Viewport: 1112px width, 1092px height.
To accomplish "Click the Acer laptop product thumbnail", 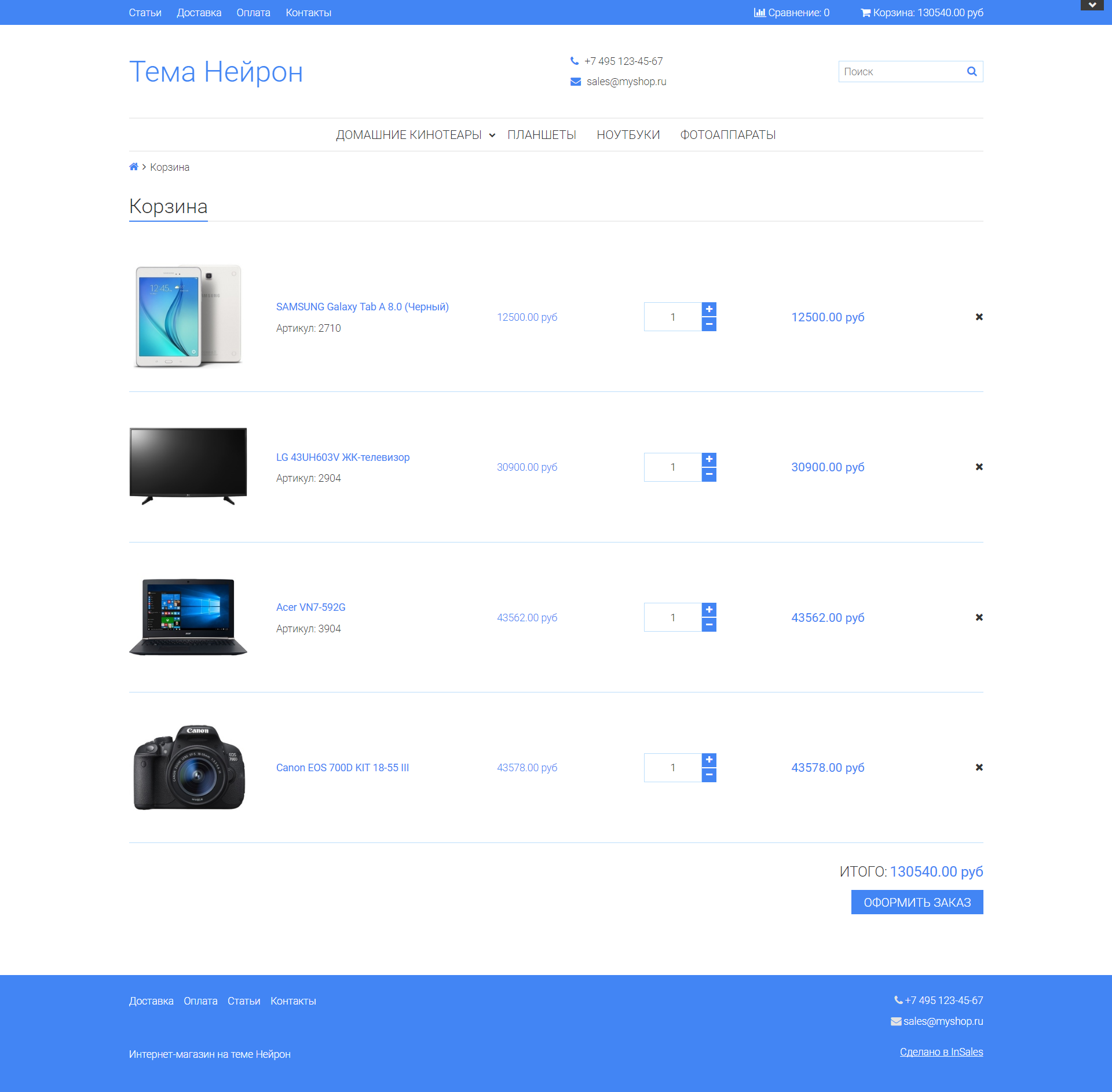I will coord(188,617).
